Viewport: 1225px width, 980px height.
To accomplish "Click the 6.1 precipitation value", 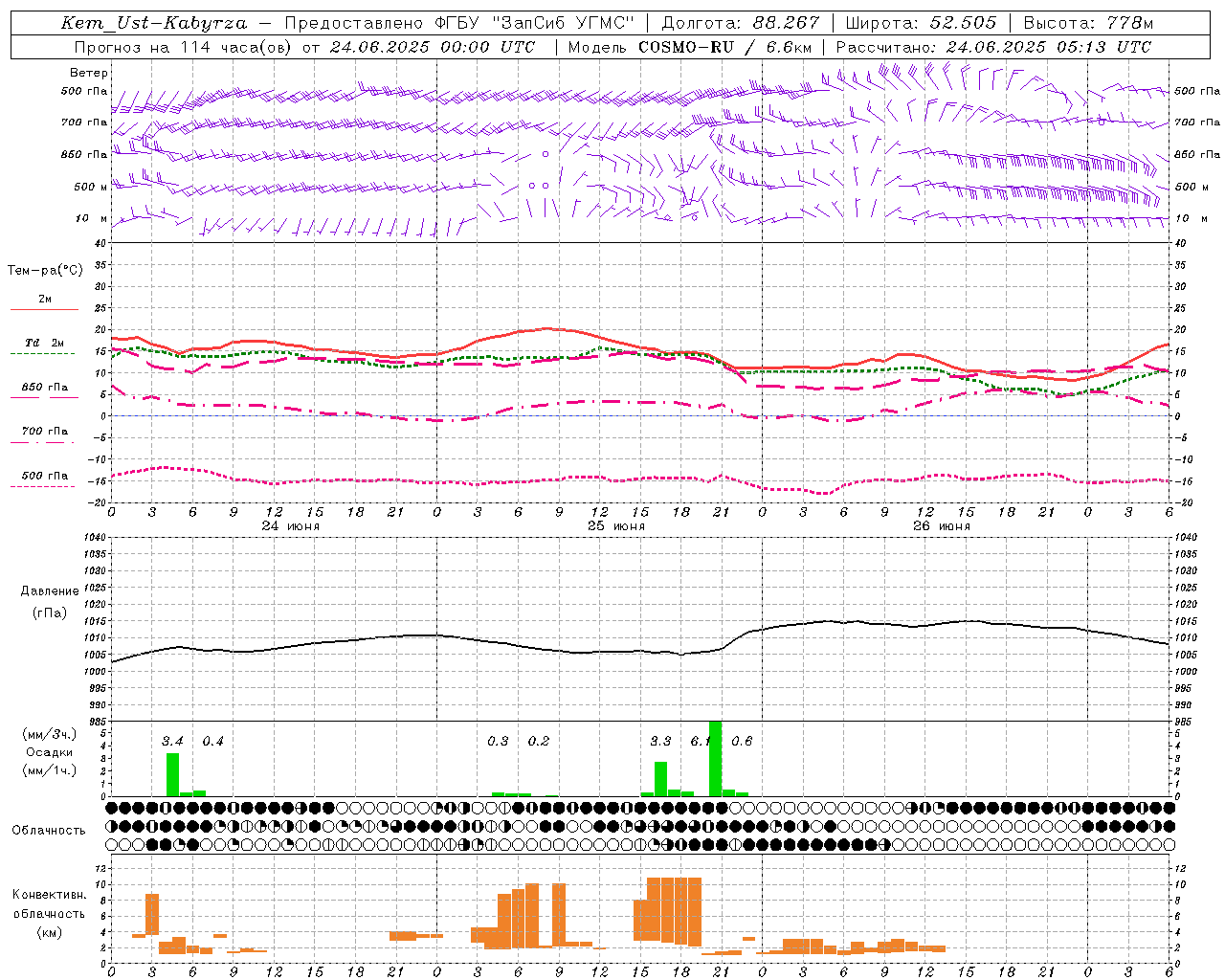I will (700, 741).
